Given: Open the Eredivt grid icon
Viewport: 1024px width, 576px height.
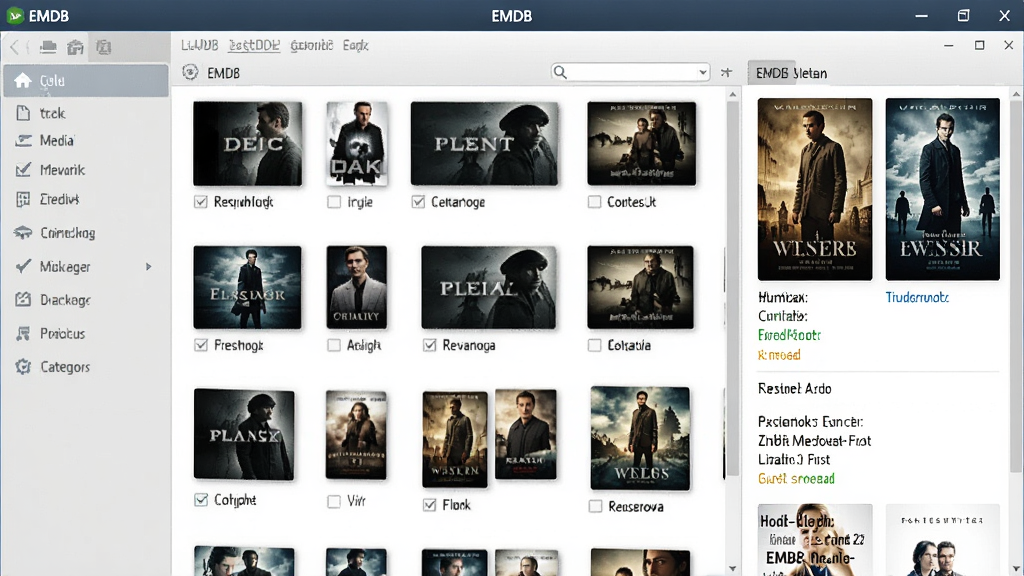Looking at the screenshot, I should coord(23,199).
